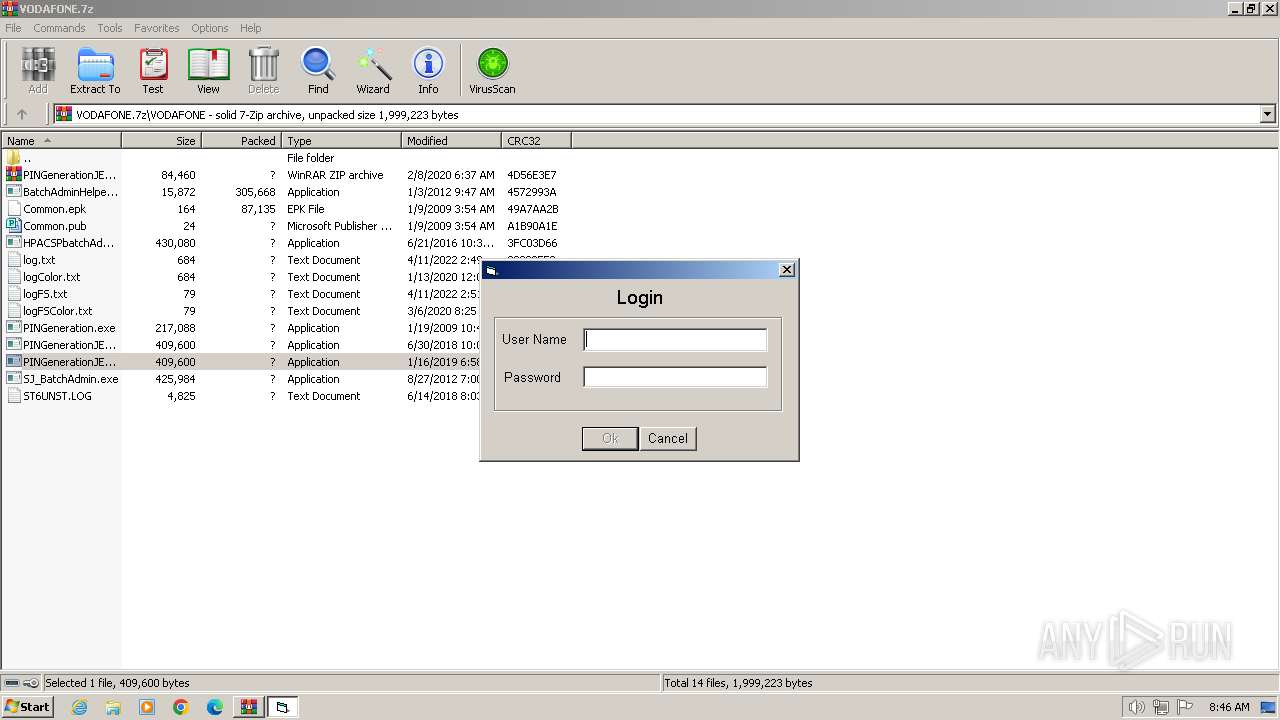Open the View file tool
The image size is (1280, 720).
click(x=208, y=71)
